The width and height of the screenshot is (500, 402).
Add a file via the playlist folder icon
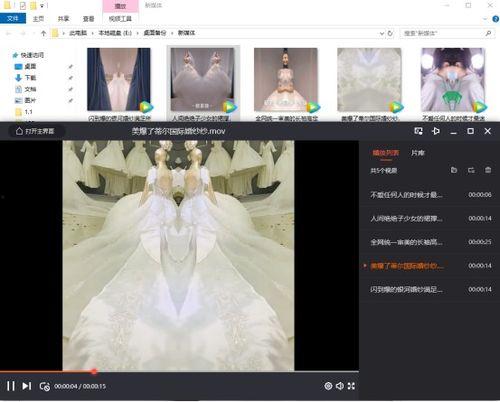coord(454,170)
